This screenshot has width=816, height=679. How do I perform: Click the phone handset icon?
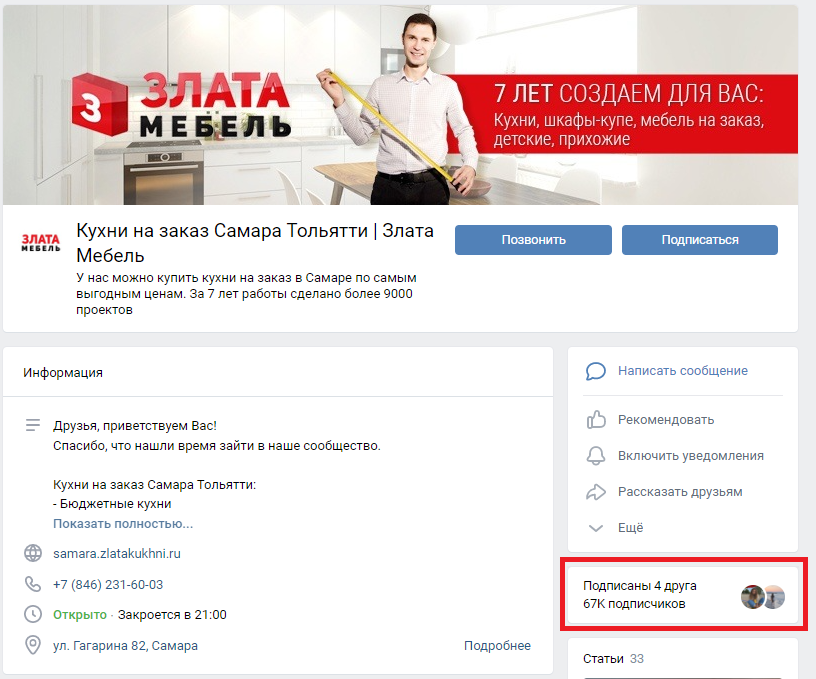[x=33, y=584]
